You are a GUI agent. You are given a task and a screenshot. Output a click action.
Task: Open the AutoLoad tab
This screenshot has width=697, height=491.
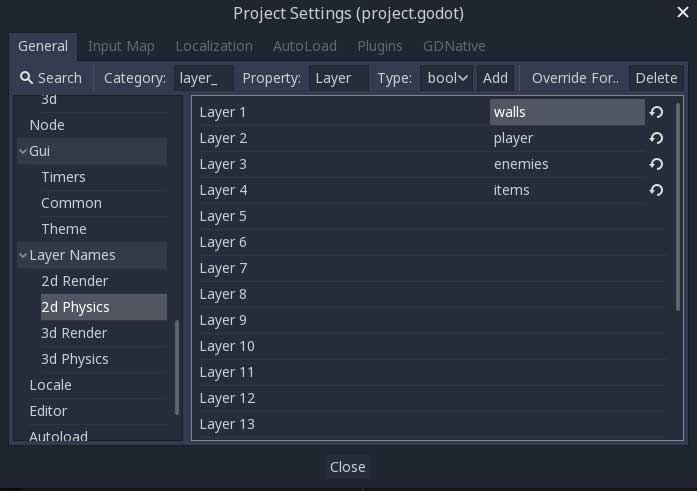(305, 46)
